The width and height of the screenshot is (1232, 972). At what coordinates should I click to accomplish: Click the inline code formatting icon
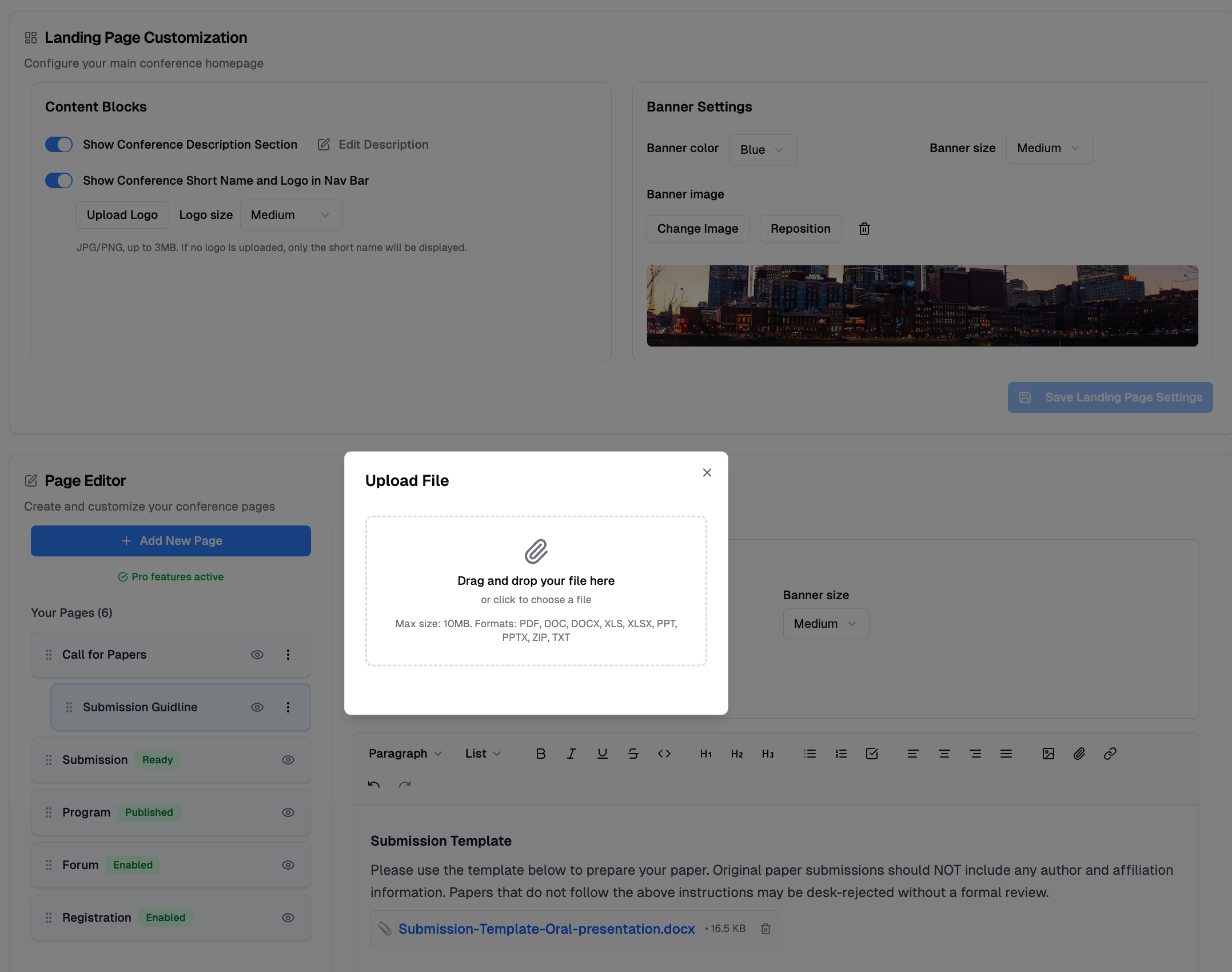click(664, 754)
